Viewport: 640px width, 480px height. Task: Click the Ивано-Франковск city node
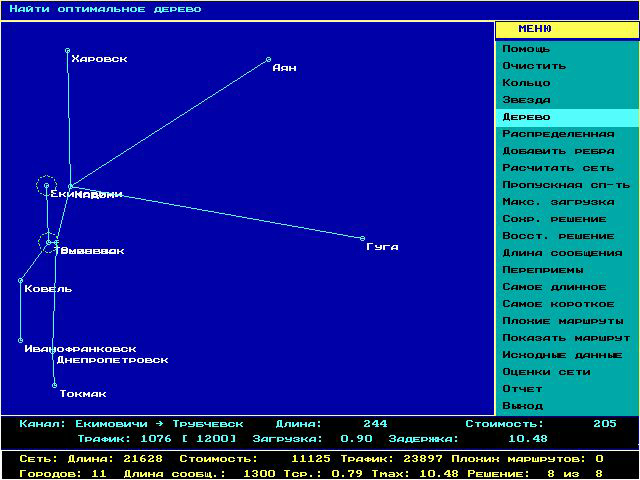coord(20,340)
